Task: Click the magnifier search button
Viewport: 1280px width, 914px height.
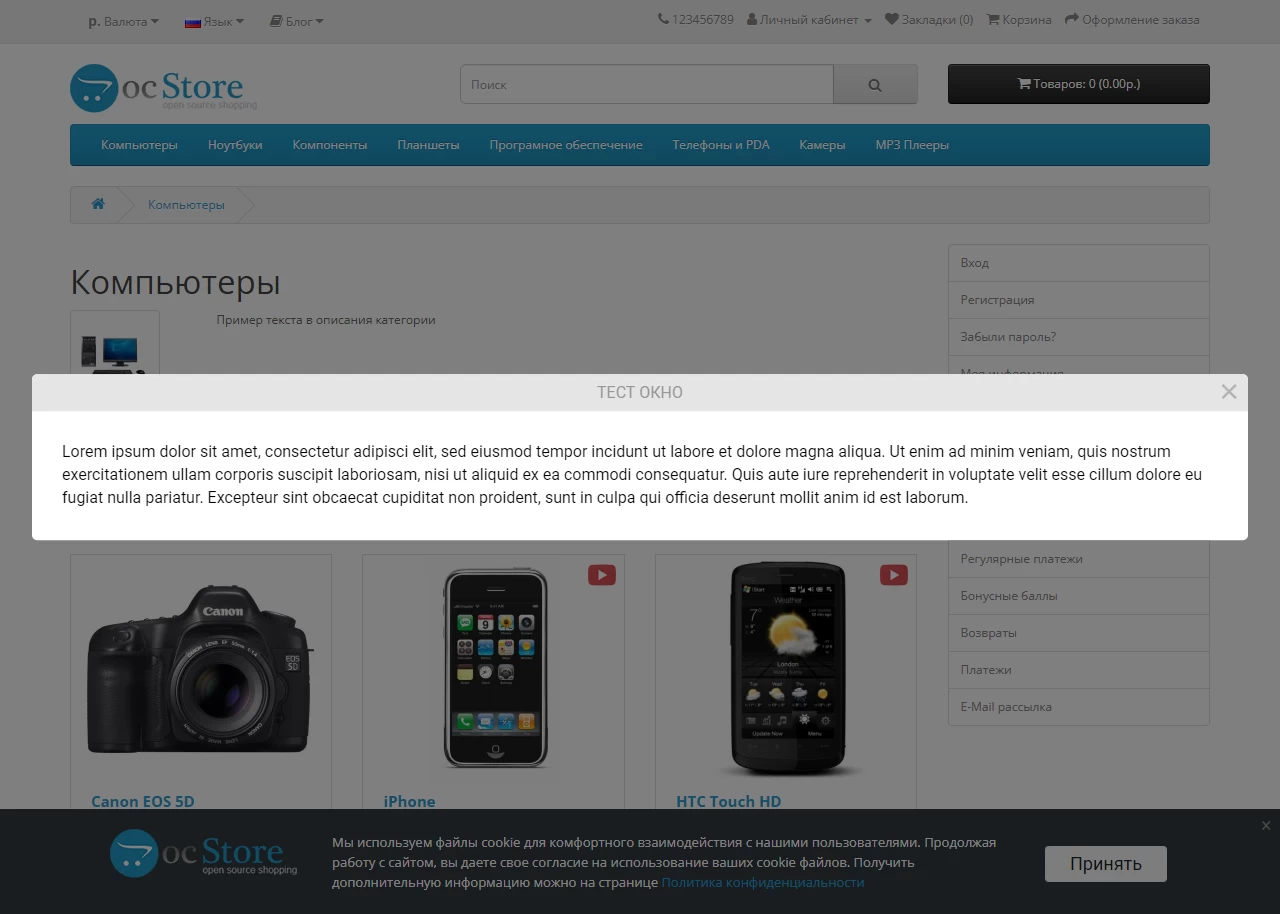Action: pyautogui.click(x=875, y=84)
